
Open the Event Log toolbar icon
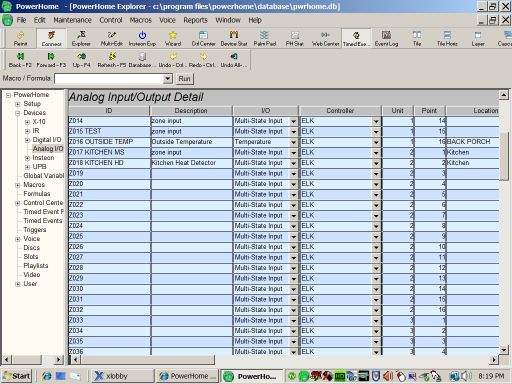(386, 38)
